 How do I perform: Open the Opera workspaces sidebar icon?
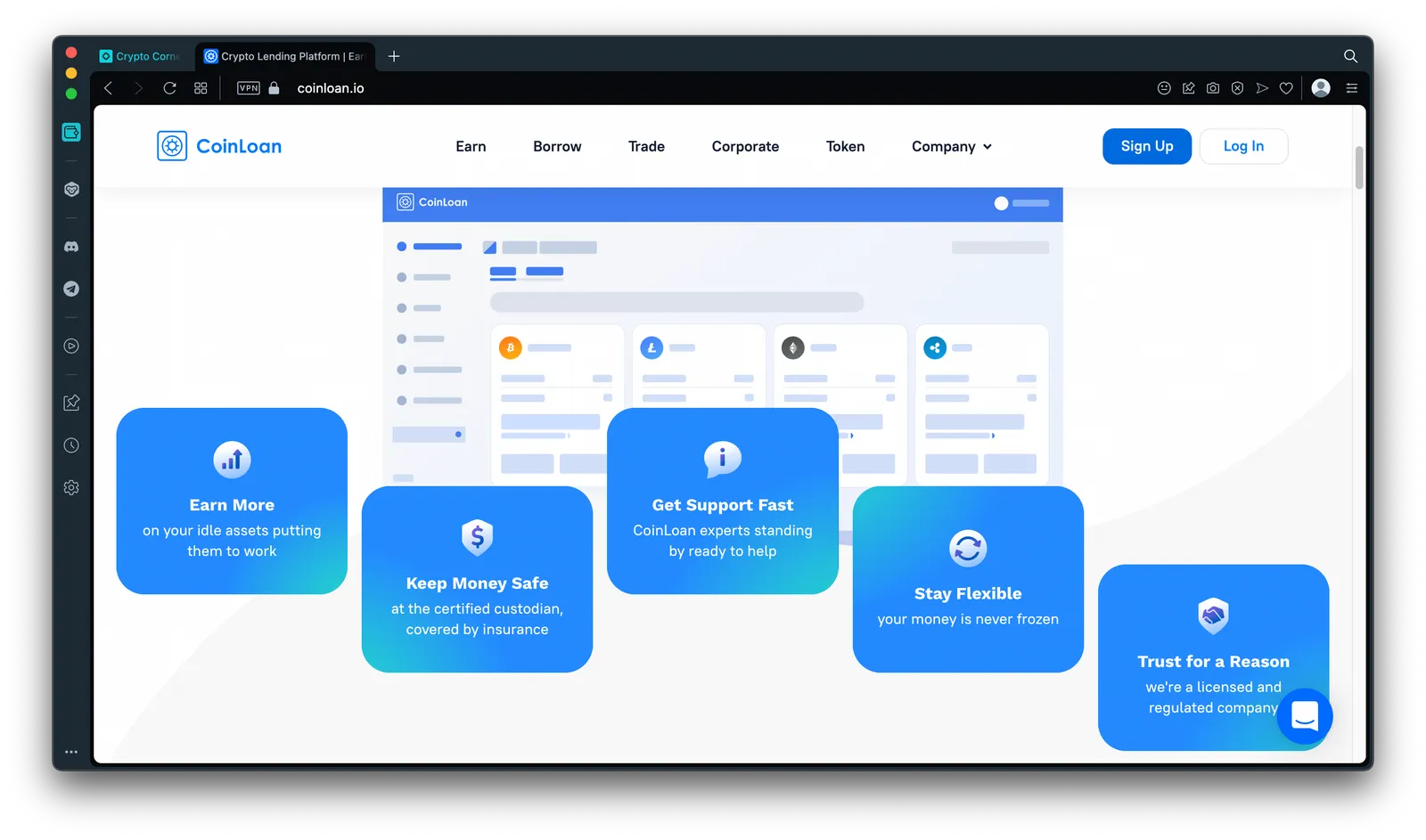pyautogui.click(x=71, y=132)
